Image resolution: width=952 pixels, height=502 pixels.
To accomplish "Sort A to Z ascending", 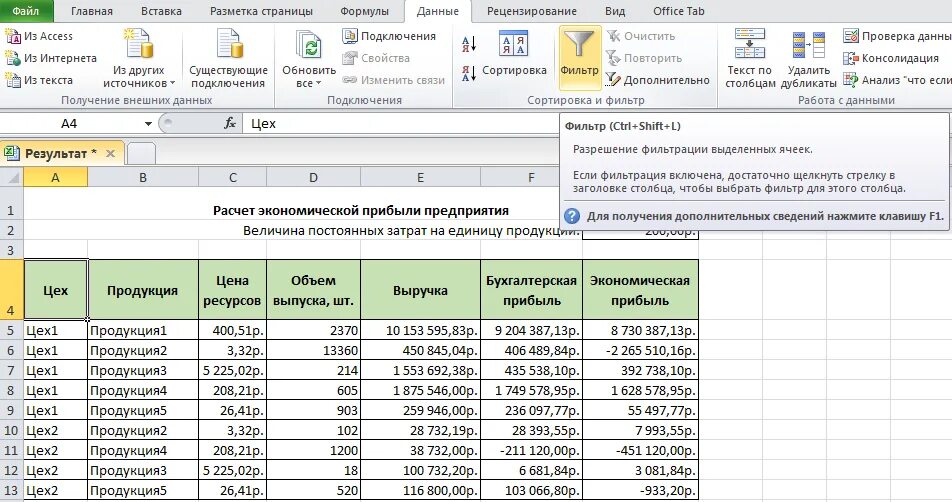I will pyautogui.click(x=468, y=44).
